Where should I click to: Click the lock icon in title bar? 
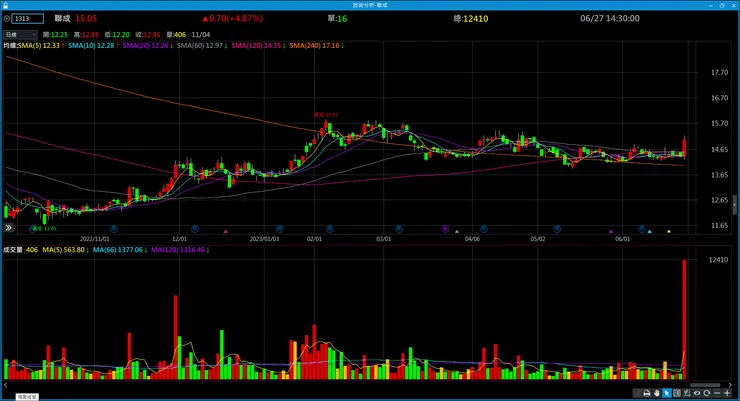[6, 5]
